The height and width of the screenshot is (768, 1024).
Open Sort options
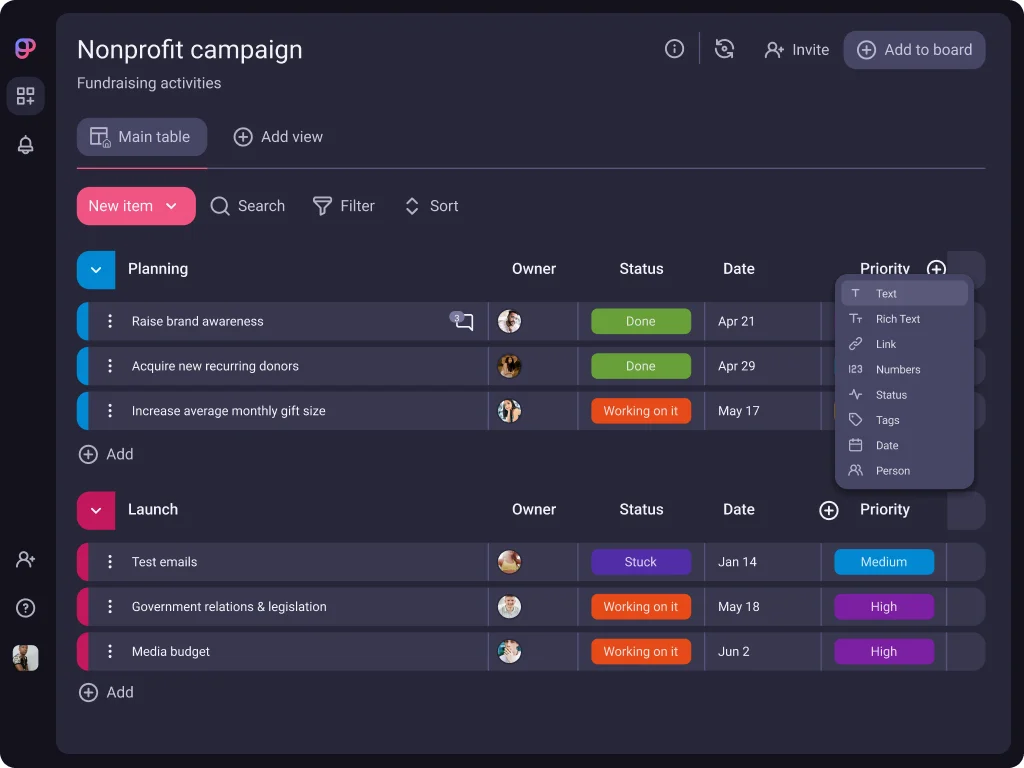(431, 206)
